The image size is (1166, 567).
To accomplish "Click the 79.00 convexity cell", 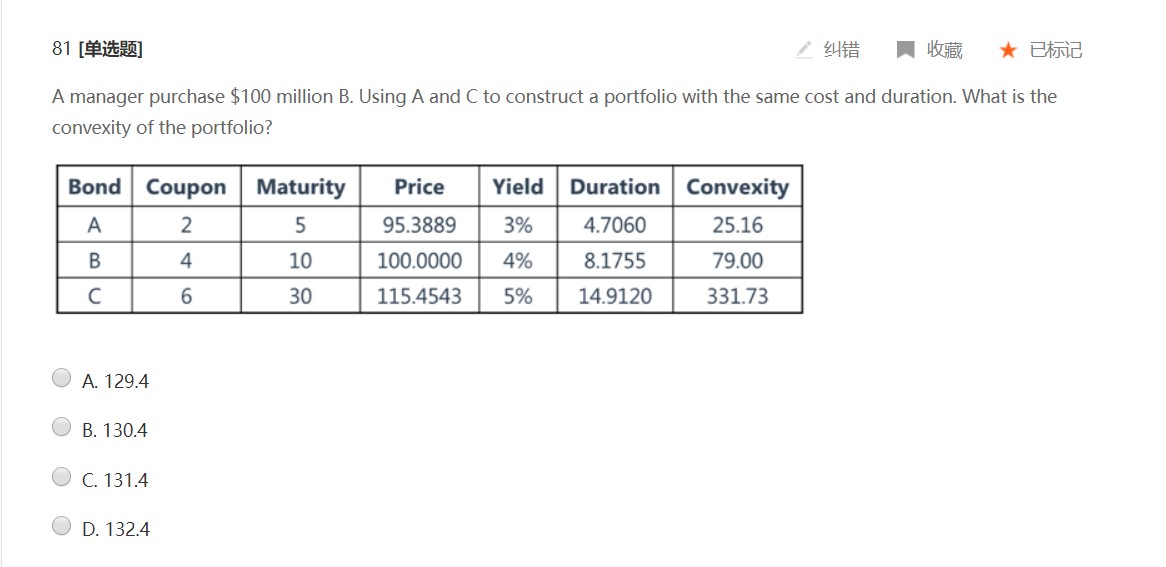I will (x=737, y=261).
